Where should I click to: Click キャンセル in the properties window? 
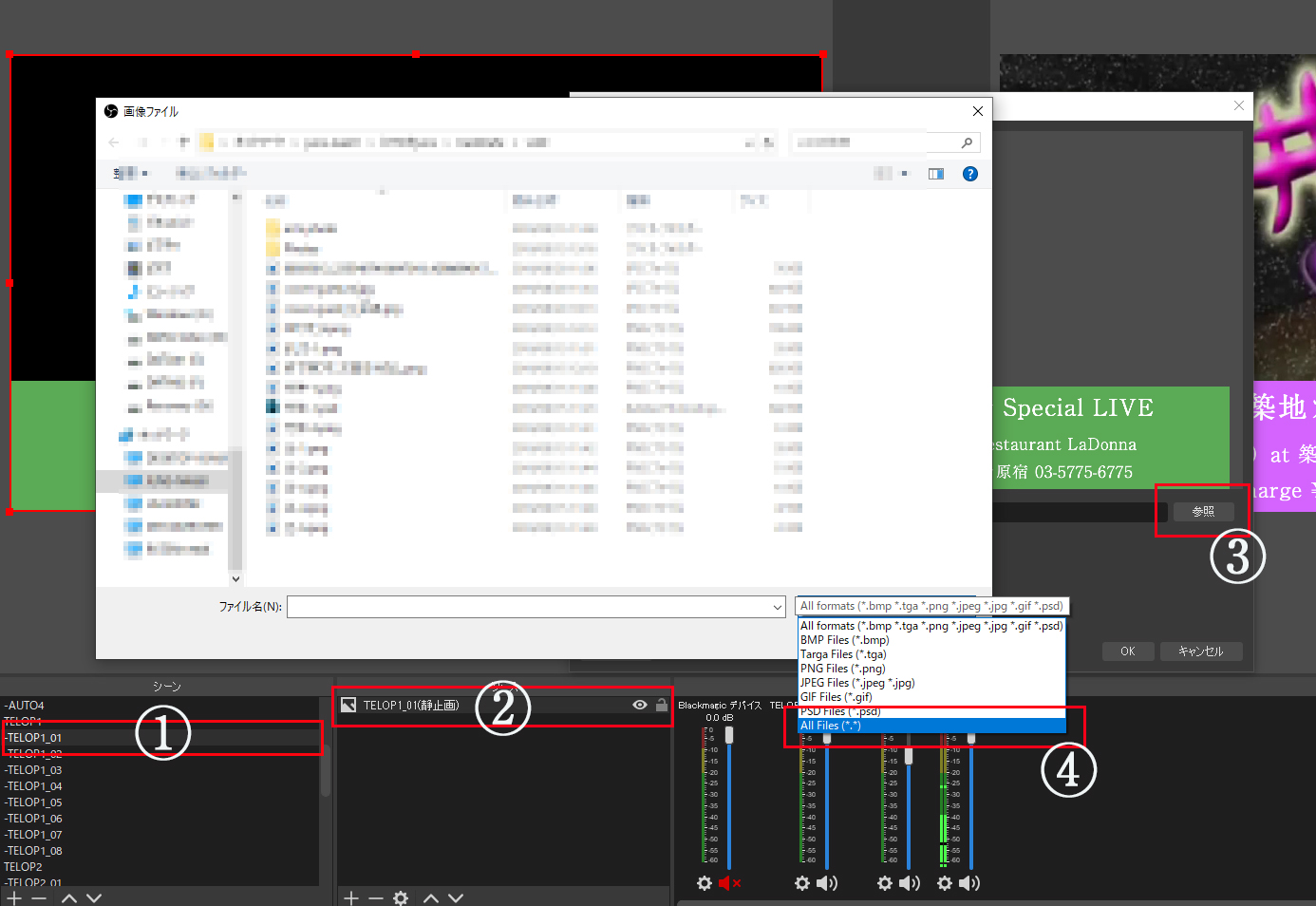point(1201,651)
